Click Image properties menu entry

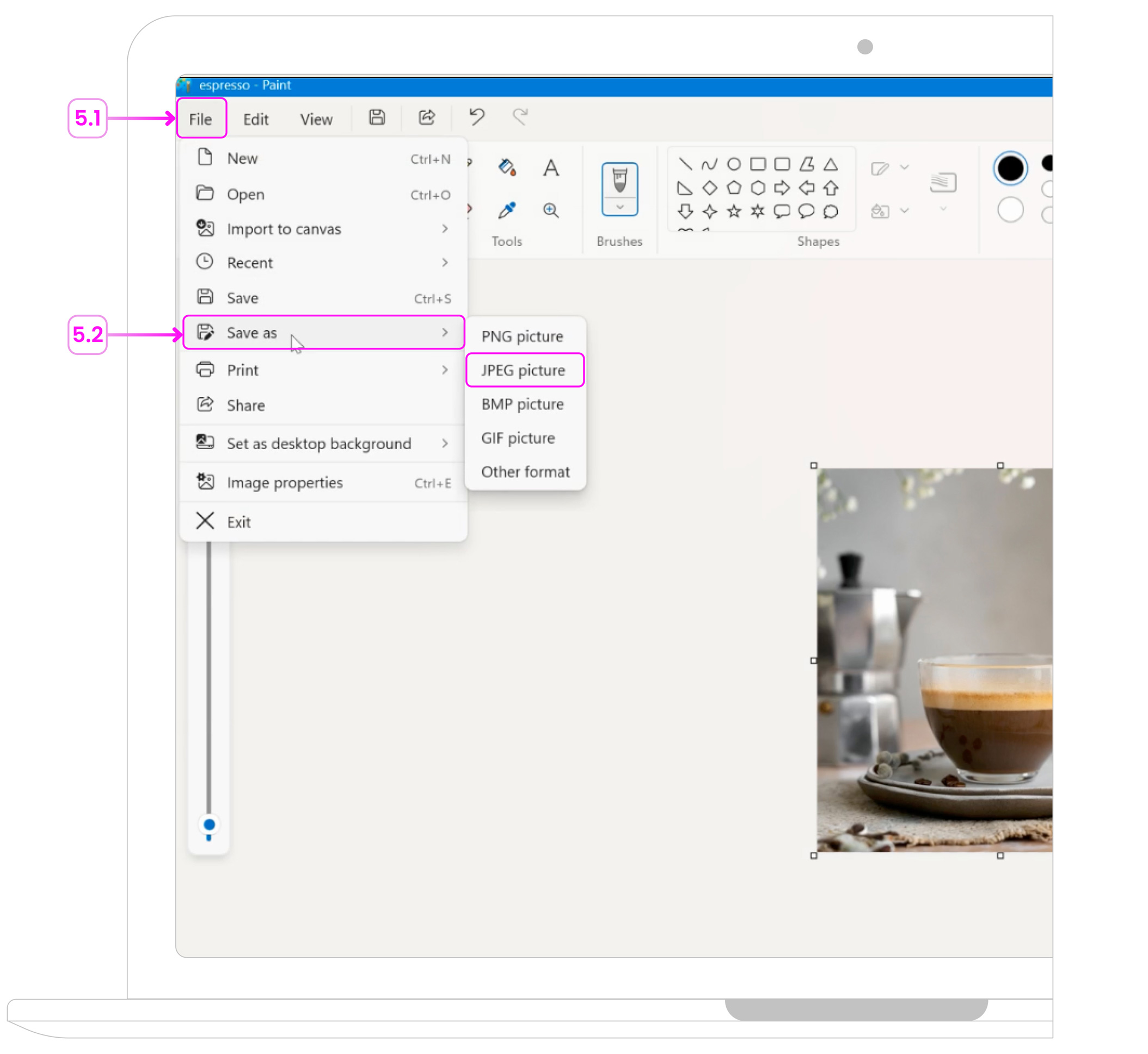click(285, 483)
